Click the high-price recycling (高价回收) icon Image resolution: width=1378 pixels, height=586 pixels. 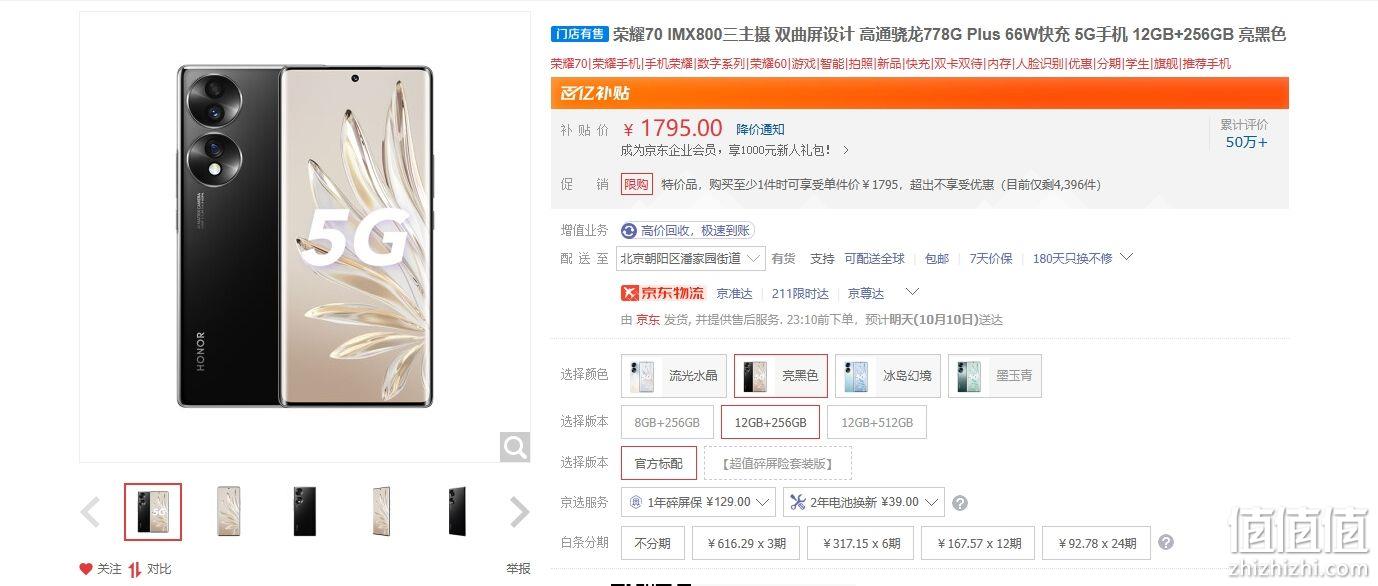pyautogui.click(x=629, y=231)
